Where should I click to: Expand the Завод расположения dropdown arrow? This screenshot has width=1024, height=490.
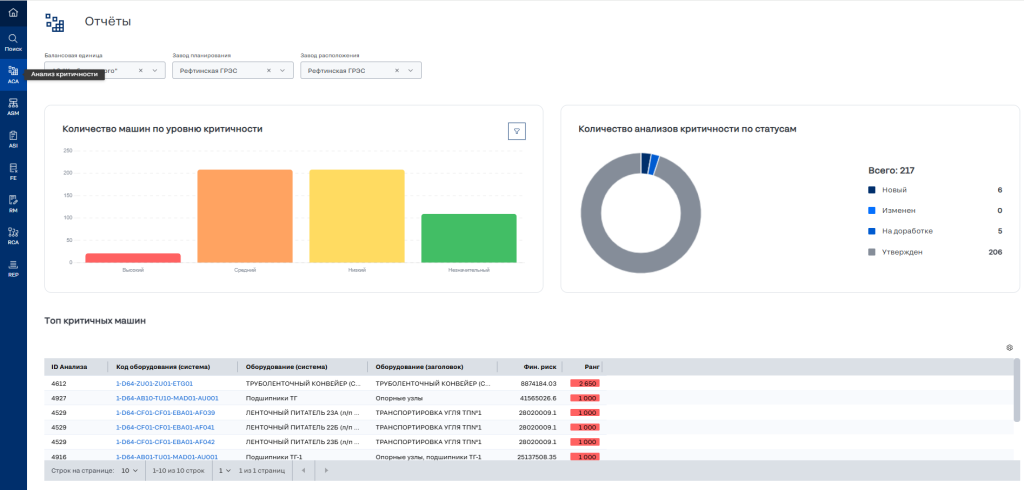pyautogui.click(x=412, y=70)
